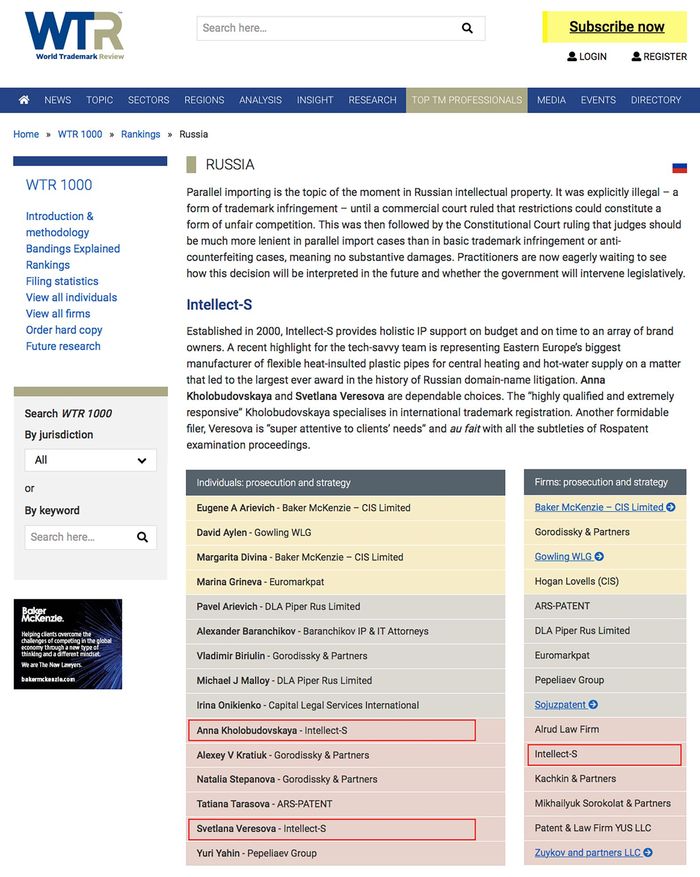Click the arrow icon beside Gowling WLG link

599,557
